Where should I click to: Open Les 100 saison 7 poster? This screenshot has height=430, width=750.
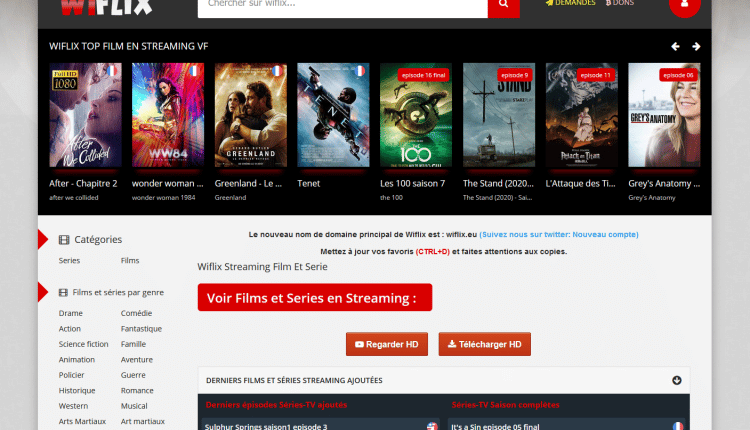(x=416, y=115)
